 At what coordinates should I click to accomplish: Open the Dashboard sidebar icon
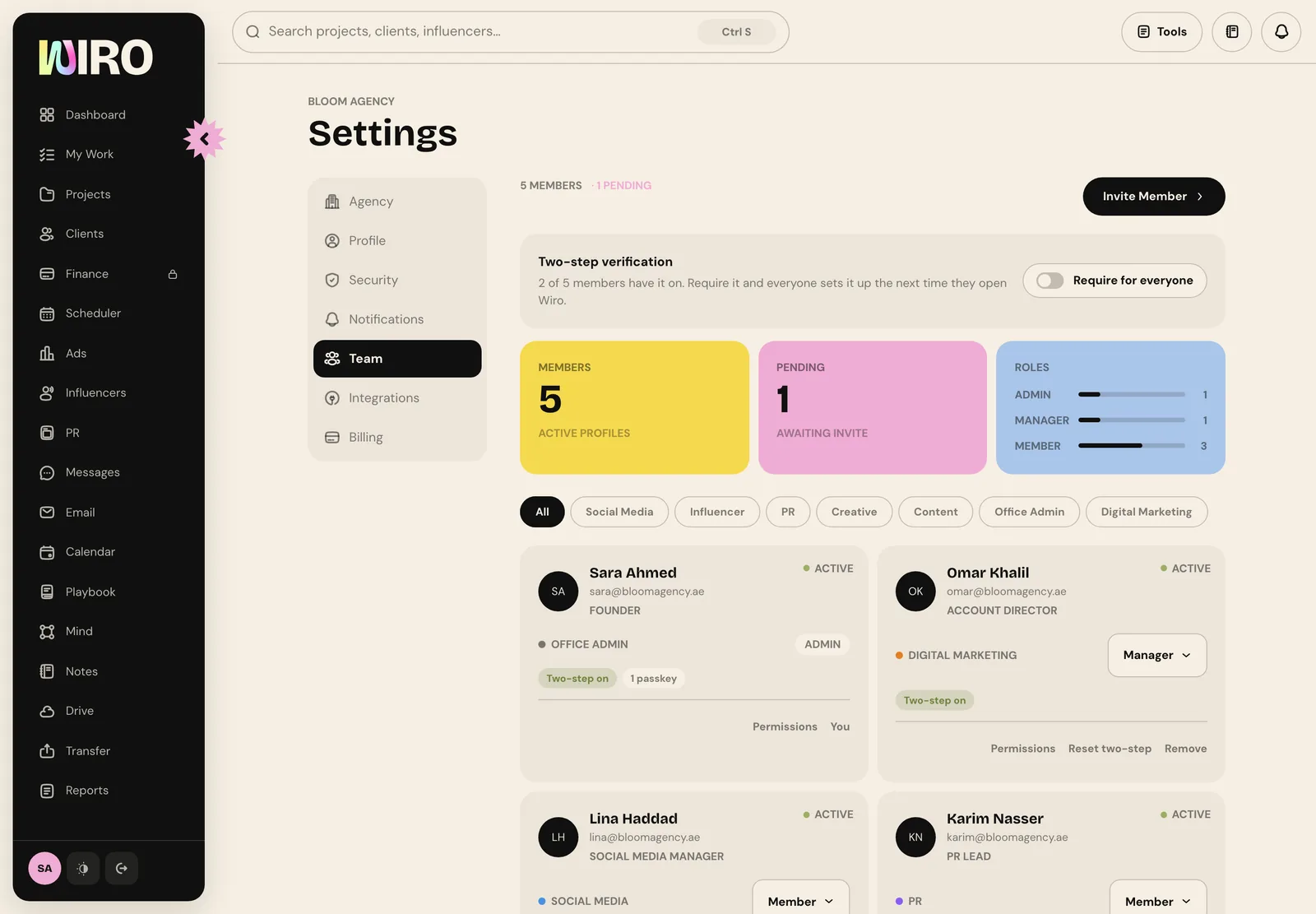click(x=47, y=115)
